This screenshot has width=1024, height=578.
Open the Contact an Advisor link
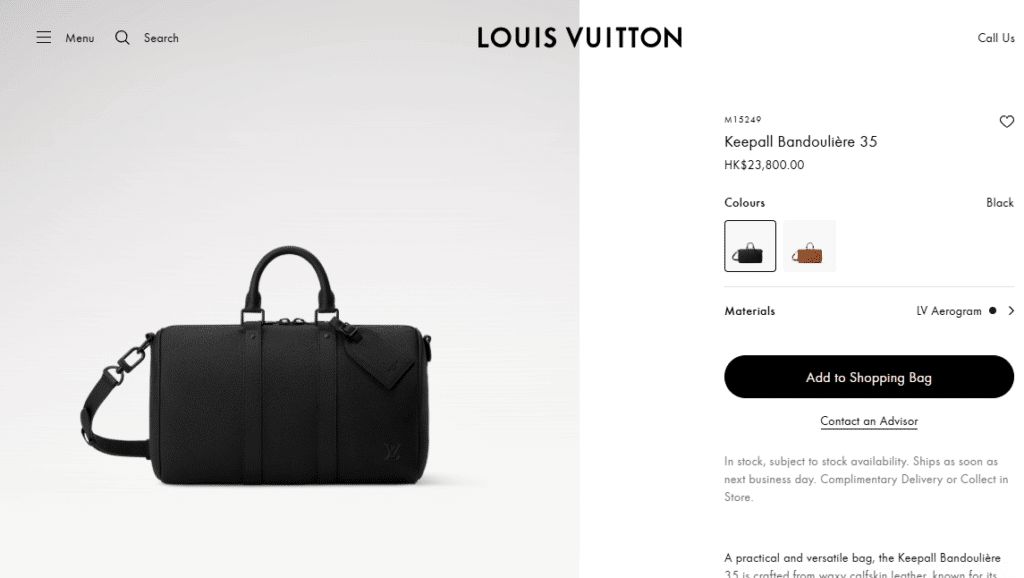[x=869, y=421]
